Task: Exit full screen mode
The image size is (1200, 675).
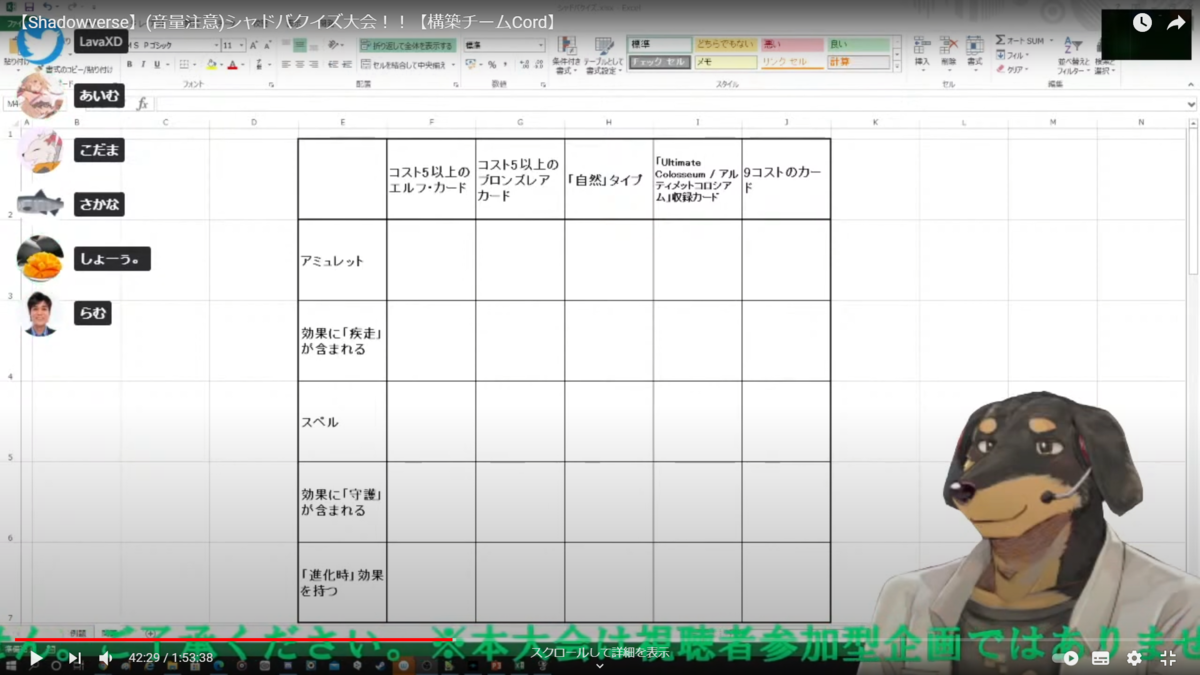Action: click(x=1168, y=658)
